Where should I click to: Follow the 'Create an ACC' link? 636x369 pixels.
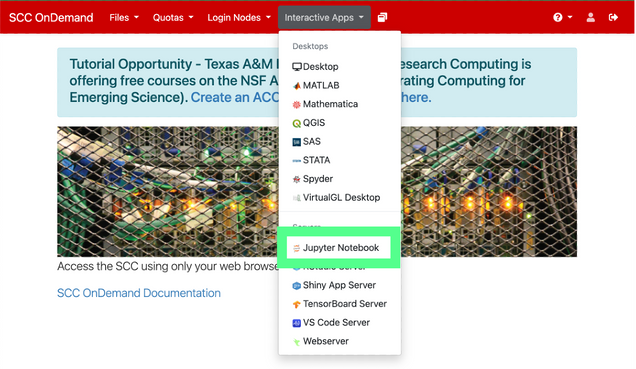tap(235, 97)
